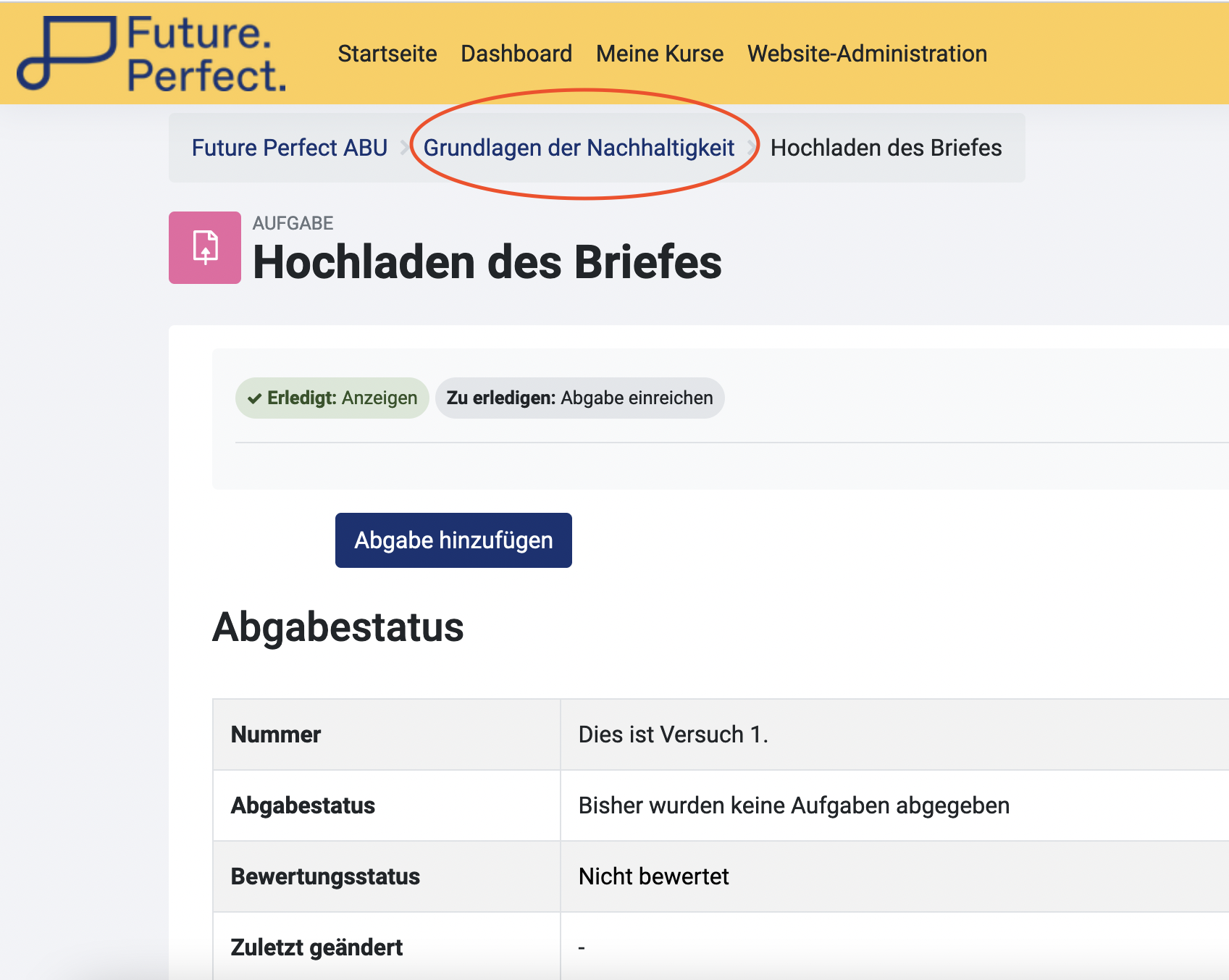Go to the Dashboard
The height and width of the screenshot is (980, 1229).
point(516,54)
